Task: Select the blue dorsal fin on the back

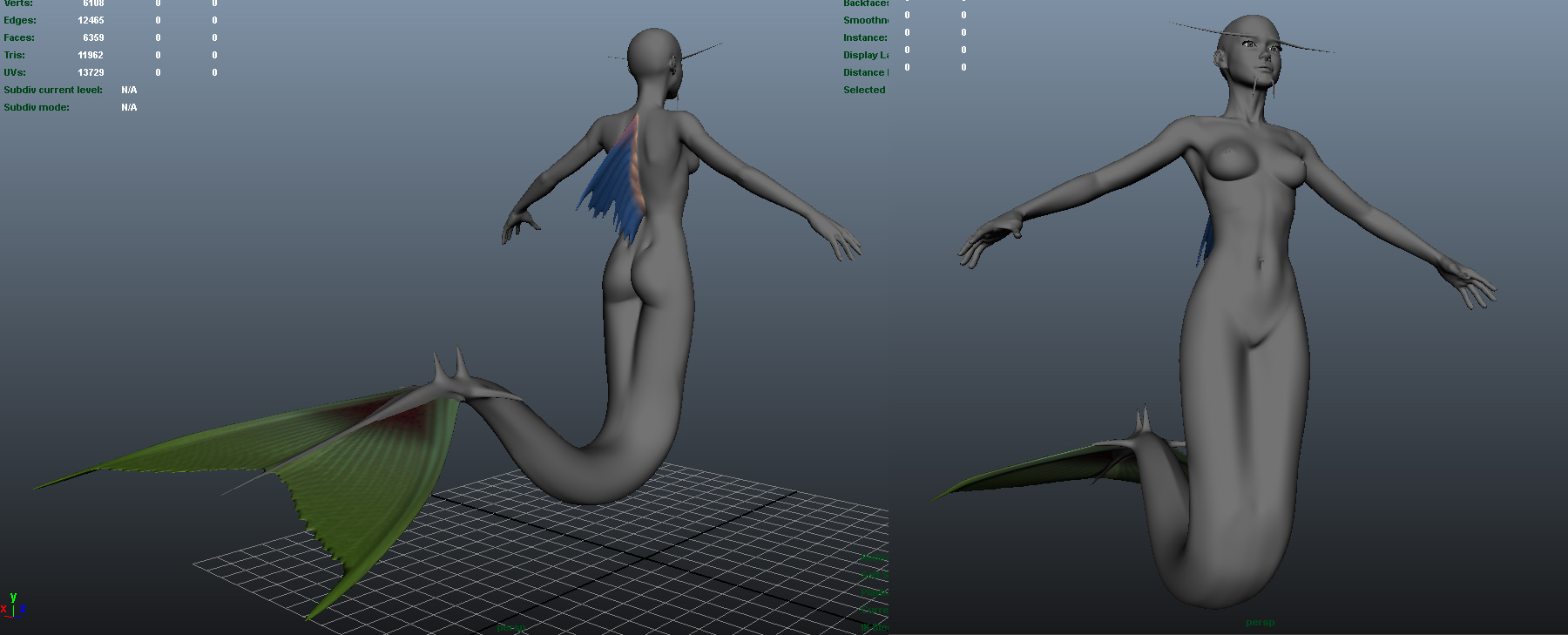Action: coord(615,180)
